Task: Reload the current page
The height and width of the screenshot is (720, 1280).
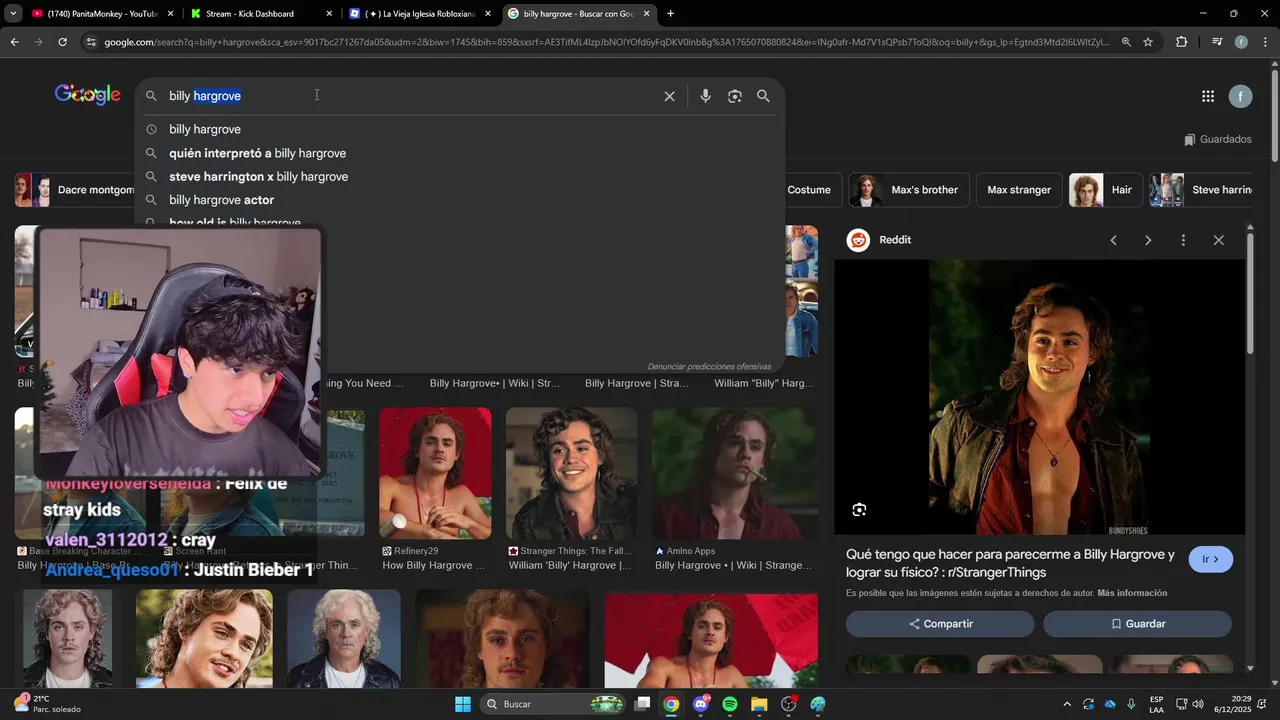Action: tap(62, 42)
